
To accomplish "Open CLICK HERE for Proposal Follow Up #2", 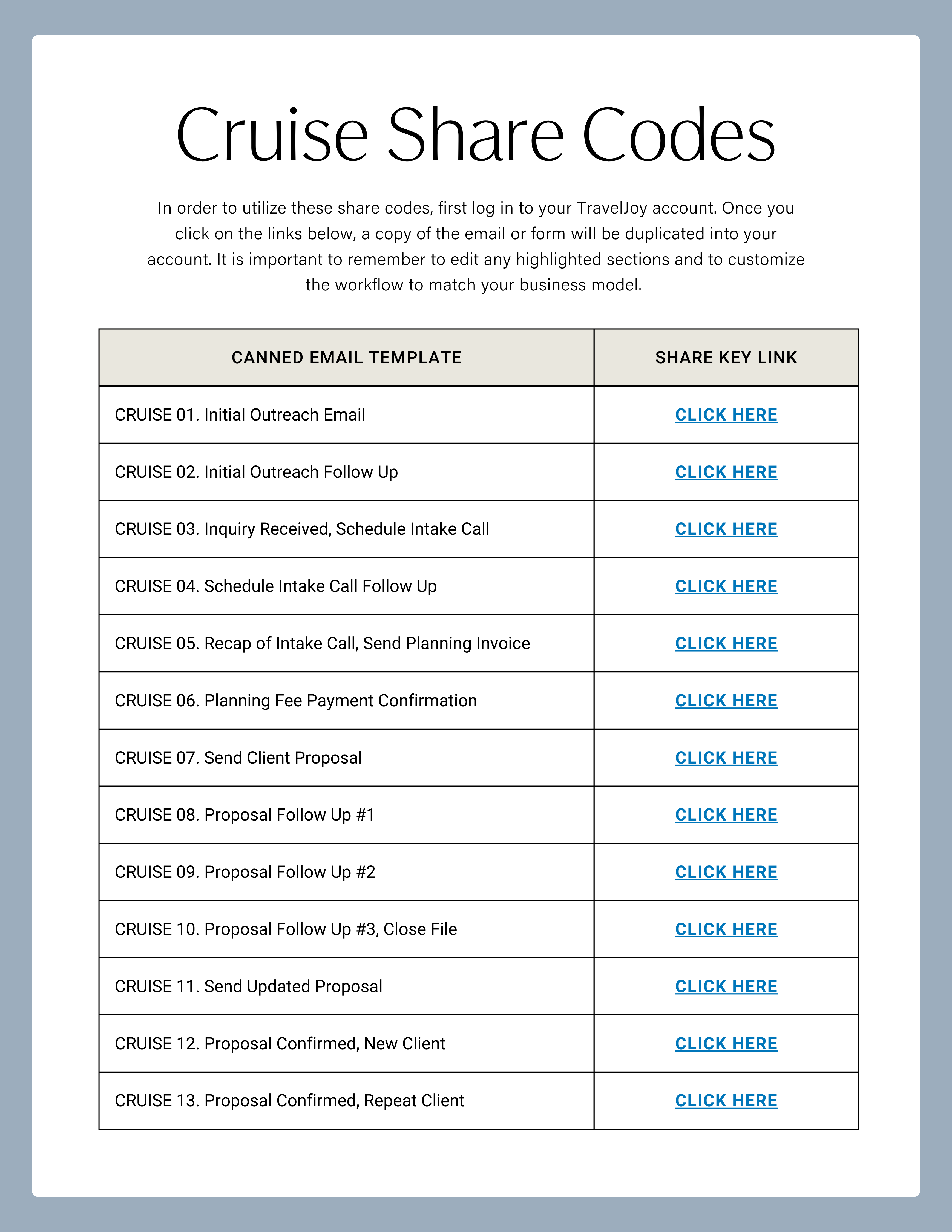I will coord(726,871).
